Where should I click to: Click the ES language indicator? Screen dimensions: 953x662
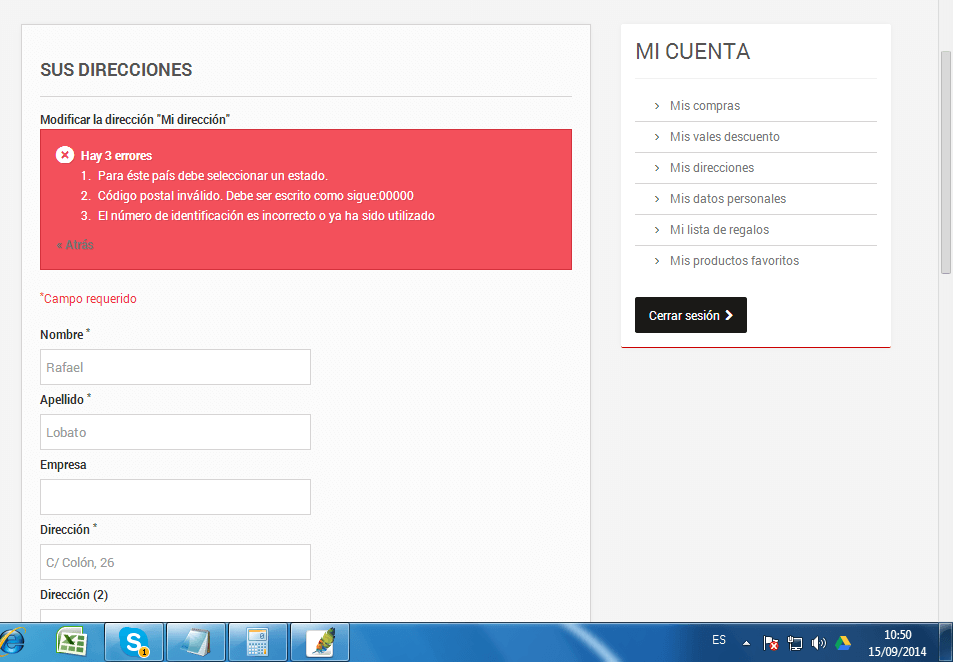pos(719,640)
